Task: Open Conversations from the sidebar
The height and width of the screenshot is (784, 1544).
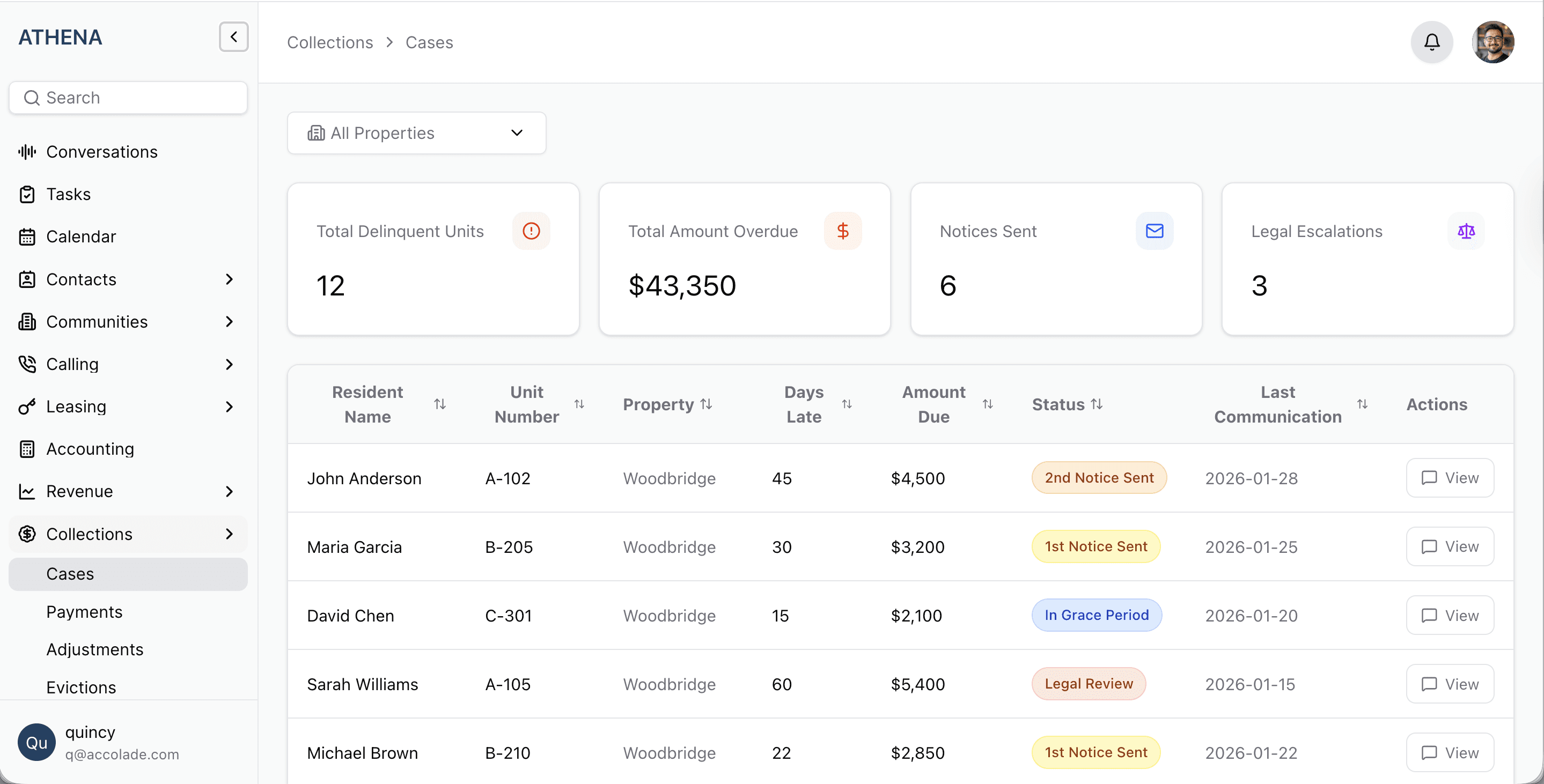Action: [102, 152]
